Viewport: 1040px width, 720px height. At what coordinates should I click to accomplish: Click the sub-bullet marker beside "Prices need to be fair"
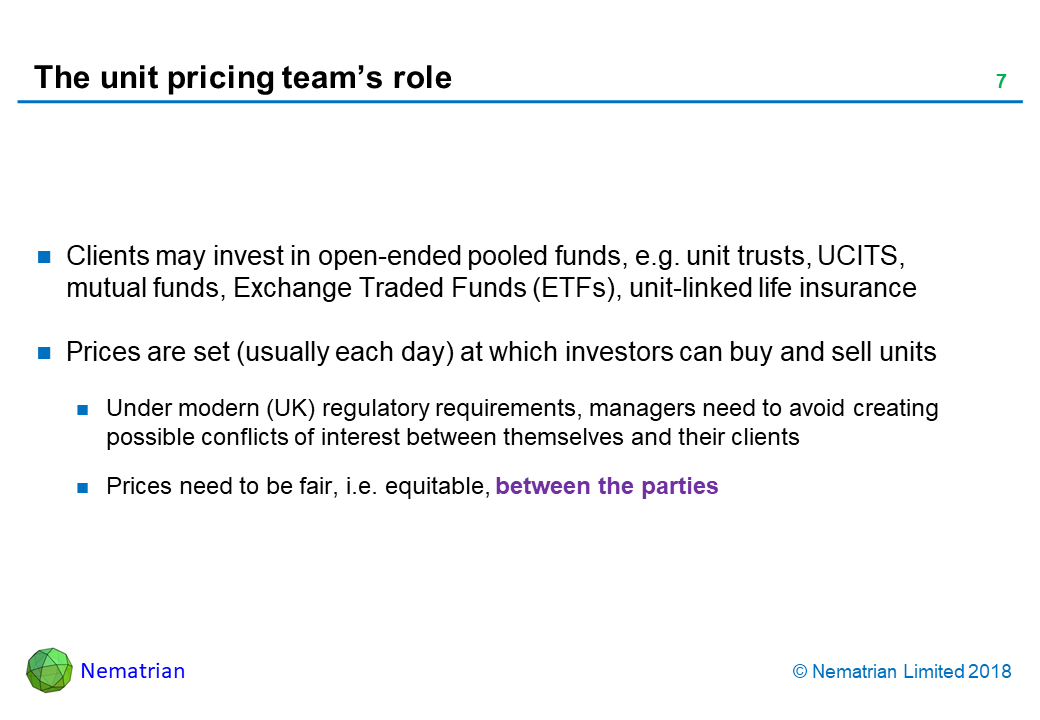tap(85, 488)
